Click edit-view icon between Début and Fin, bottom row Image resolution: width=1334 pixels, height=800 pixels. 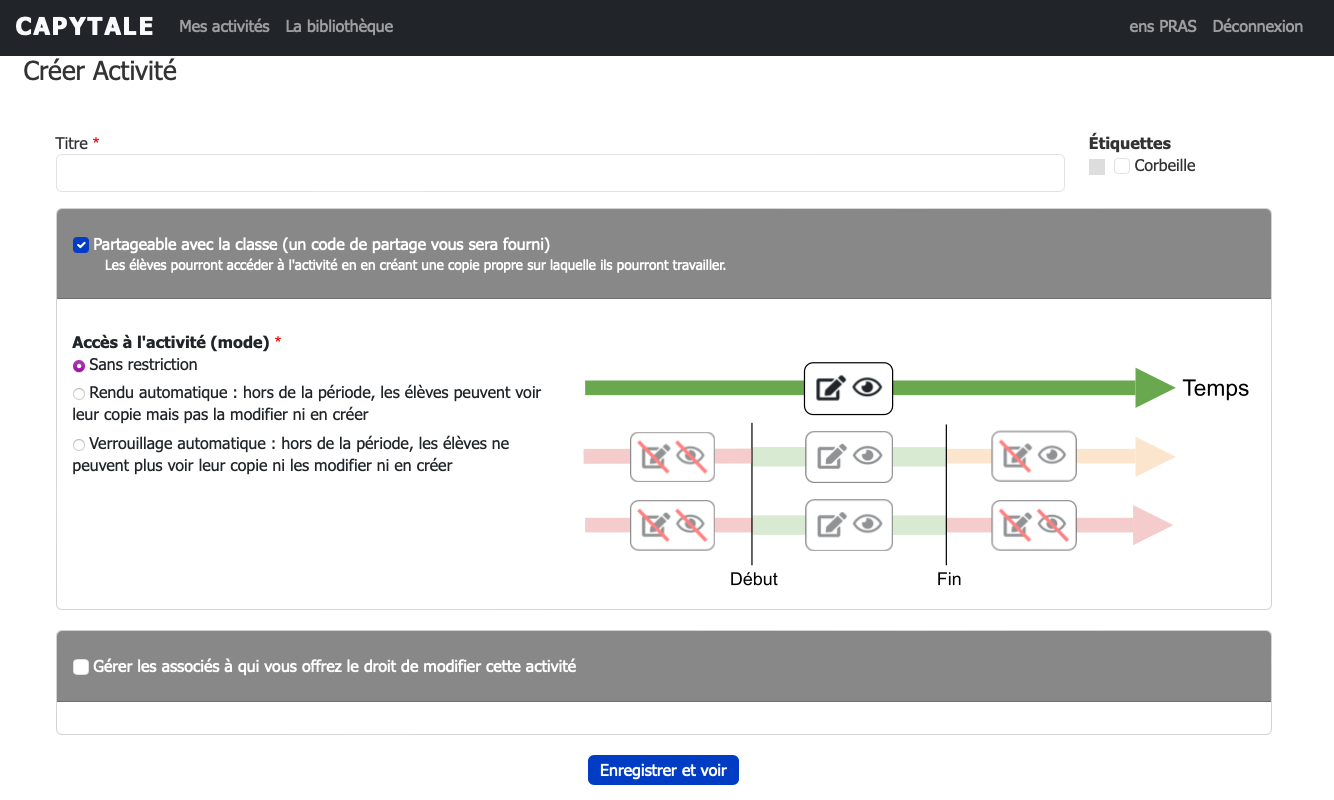click(848, 525)
